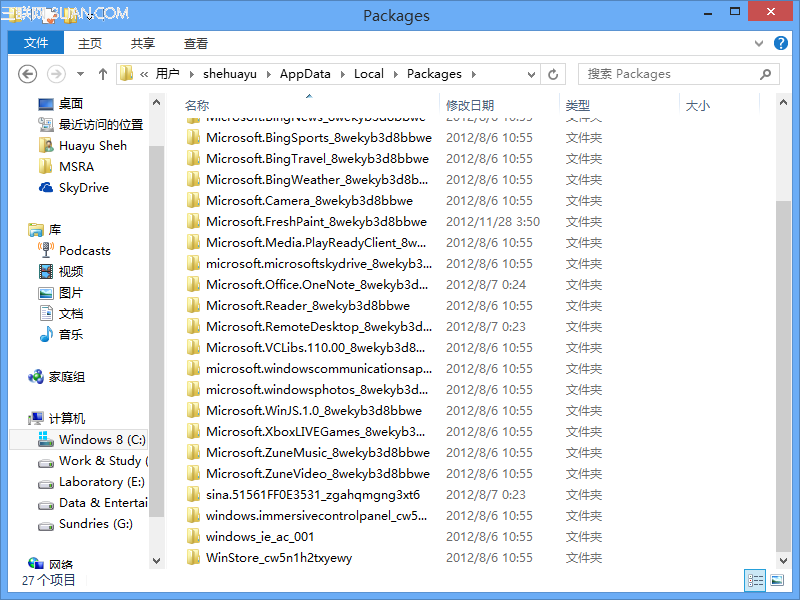Click the back navigation arrow
800x600 pixels.
pos(29,73)
